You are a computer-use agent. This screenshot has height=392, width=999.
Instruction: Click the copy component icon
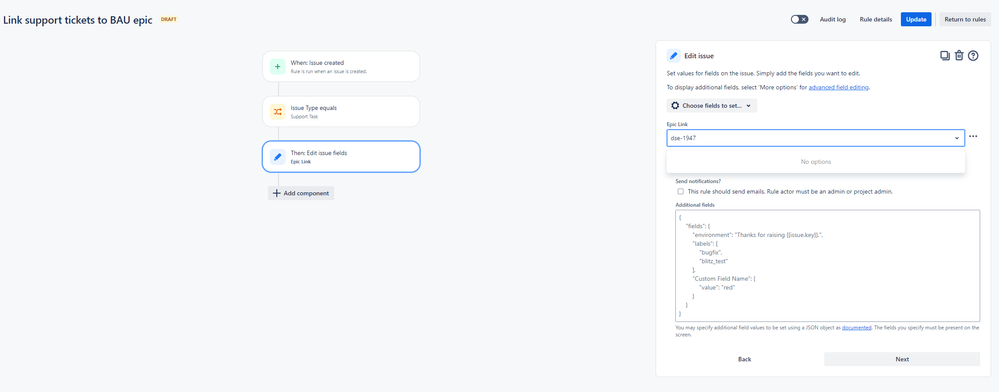[945, 55]
